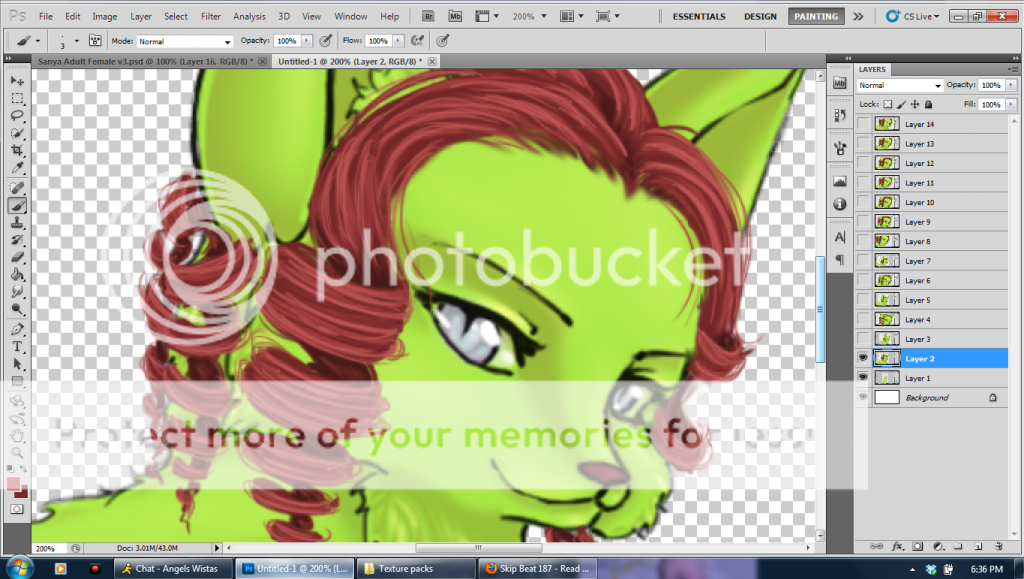Viewport: 1024px width, 579px height.
Task: Enable airbrush mode next to Flow
Action: (x=416, y=41)
